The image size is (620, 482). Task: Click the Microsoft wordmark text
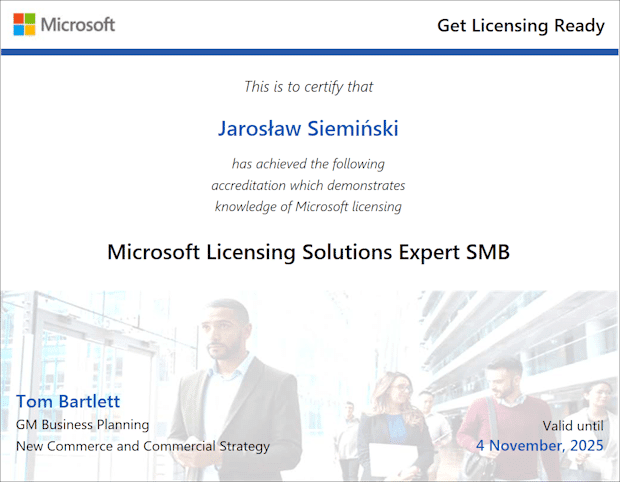click(78, 25)
